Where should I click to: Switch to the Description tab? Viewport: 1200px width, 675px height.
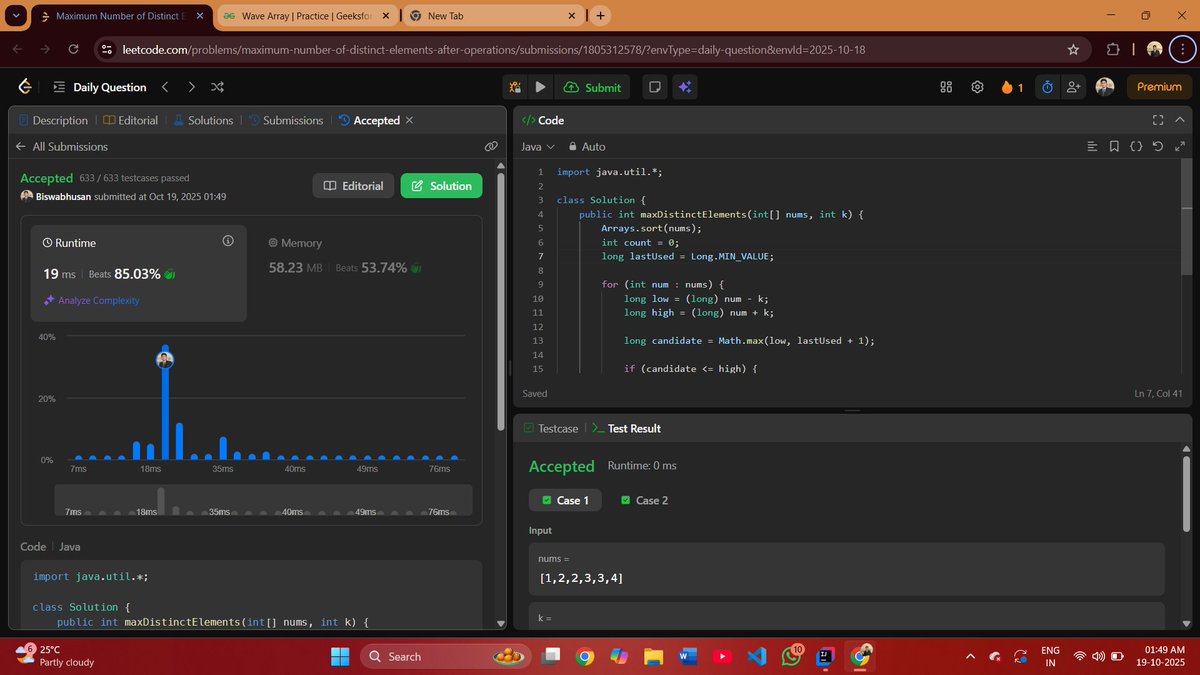[x=53, y=120]
